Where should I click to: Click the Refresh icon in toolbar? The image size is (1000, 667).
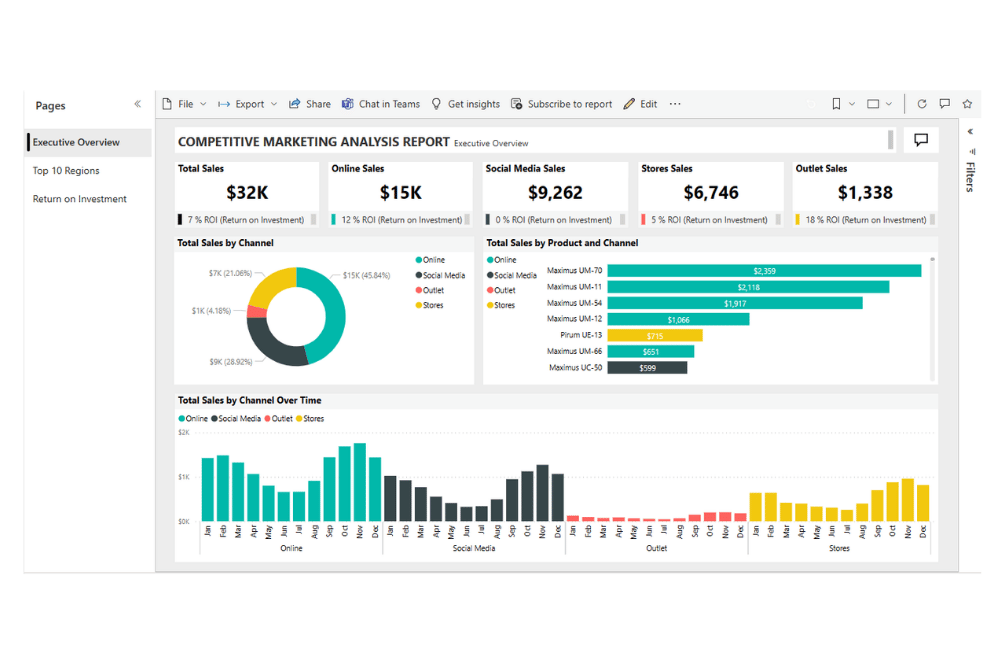pos(921,104)
